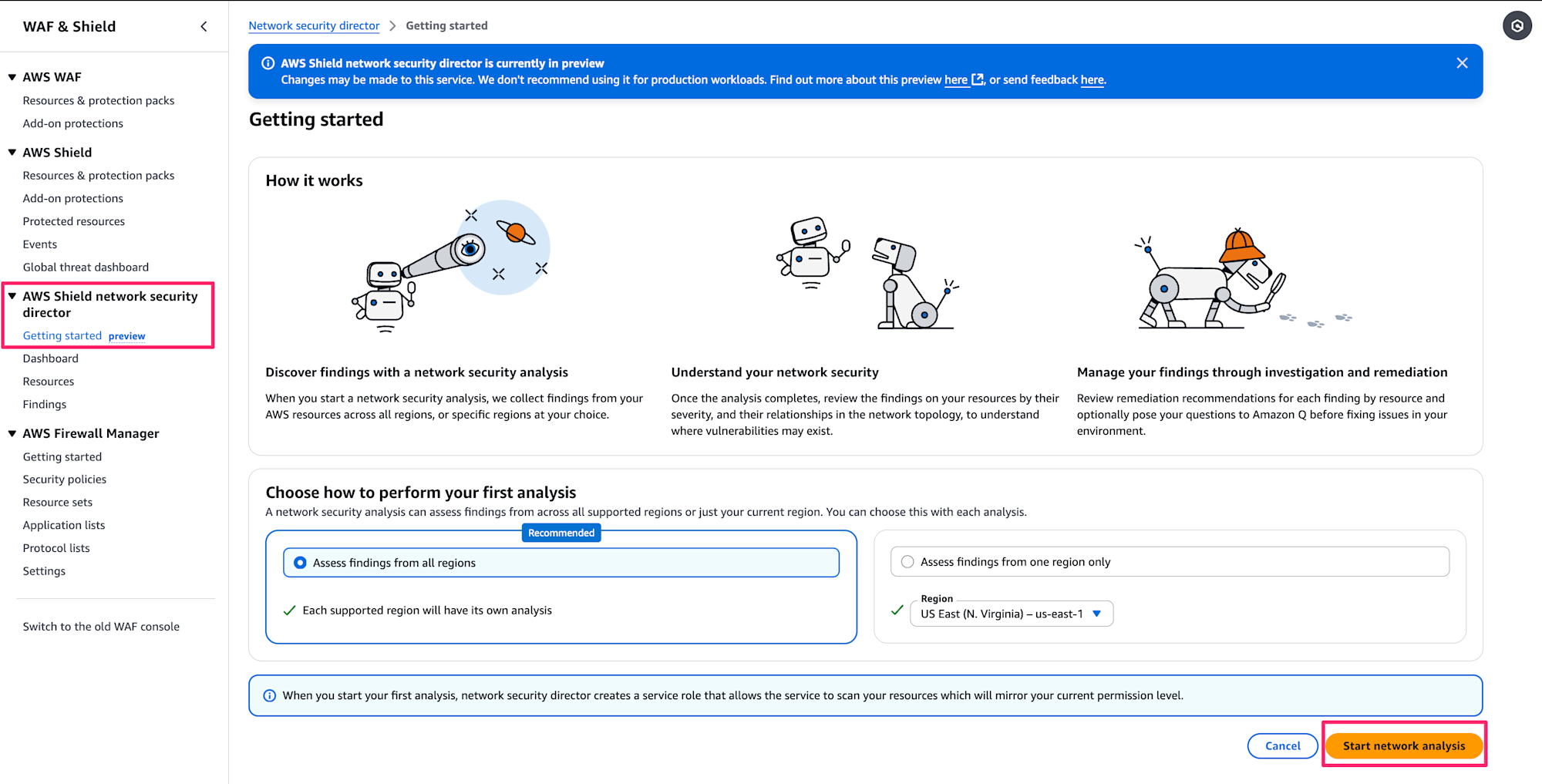Open Security policies

pos(65,479)
